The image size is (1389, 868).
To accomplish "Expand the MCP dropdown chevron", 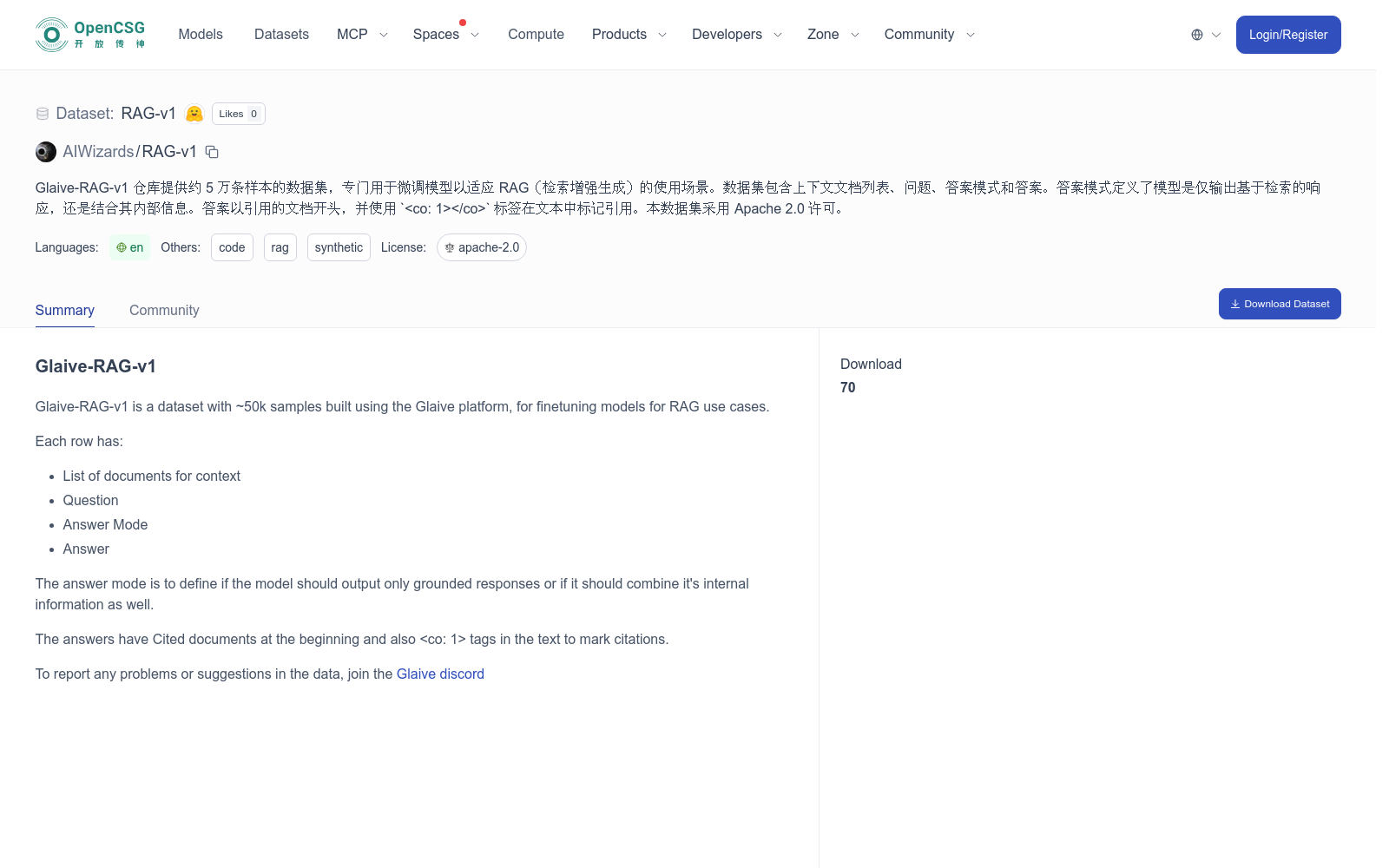I will pos(384,35).
